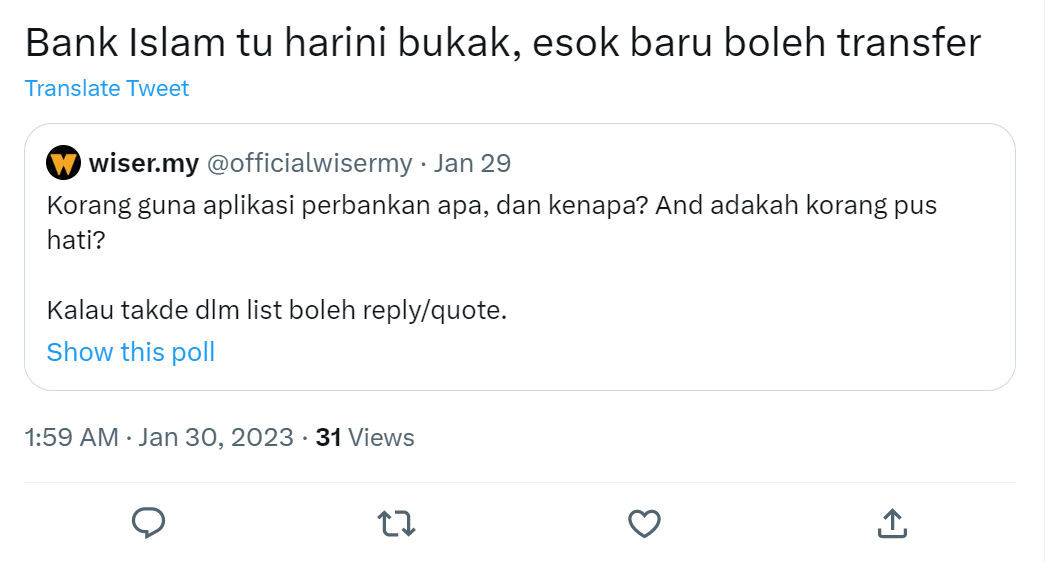Open the Show this poll link
The width and height of the screenshot is (1046, 562).
click(131, 352)
